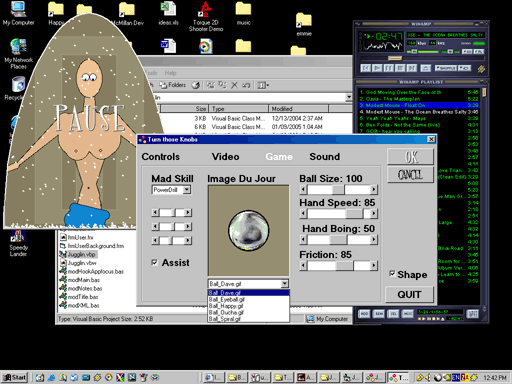
Task: Select modXML.bas file in Explorer
Action: tap(80, 305)
